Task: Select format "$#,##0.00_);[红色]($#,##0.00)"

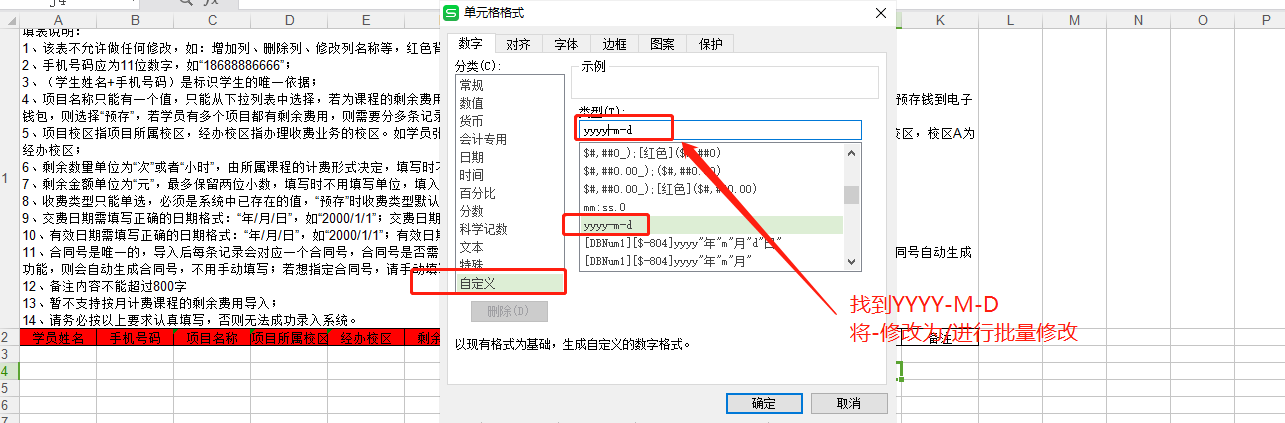Action: (711, 189)
